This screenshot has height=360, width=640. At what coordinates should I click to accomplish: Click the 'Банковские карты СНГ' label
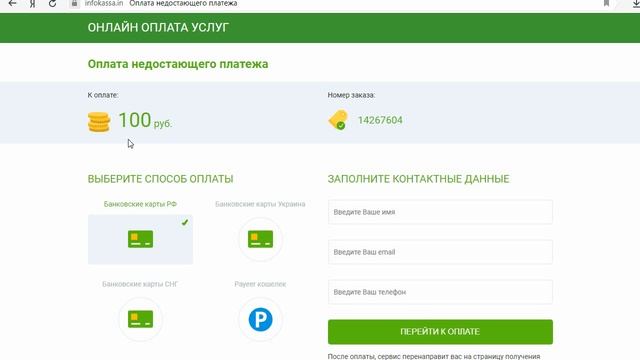pyautogui.click(x=140, y=284)
